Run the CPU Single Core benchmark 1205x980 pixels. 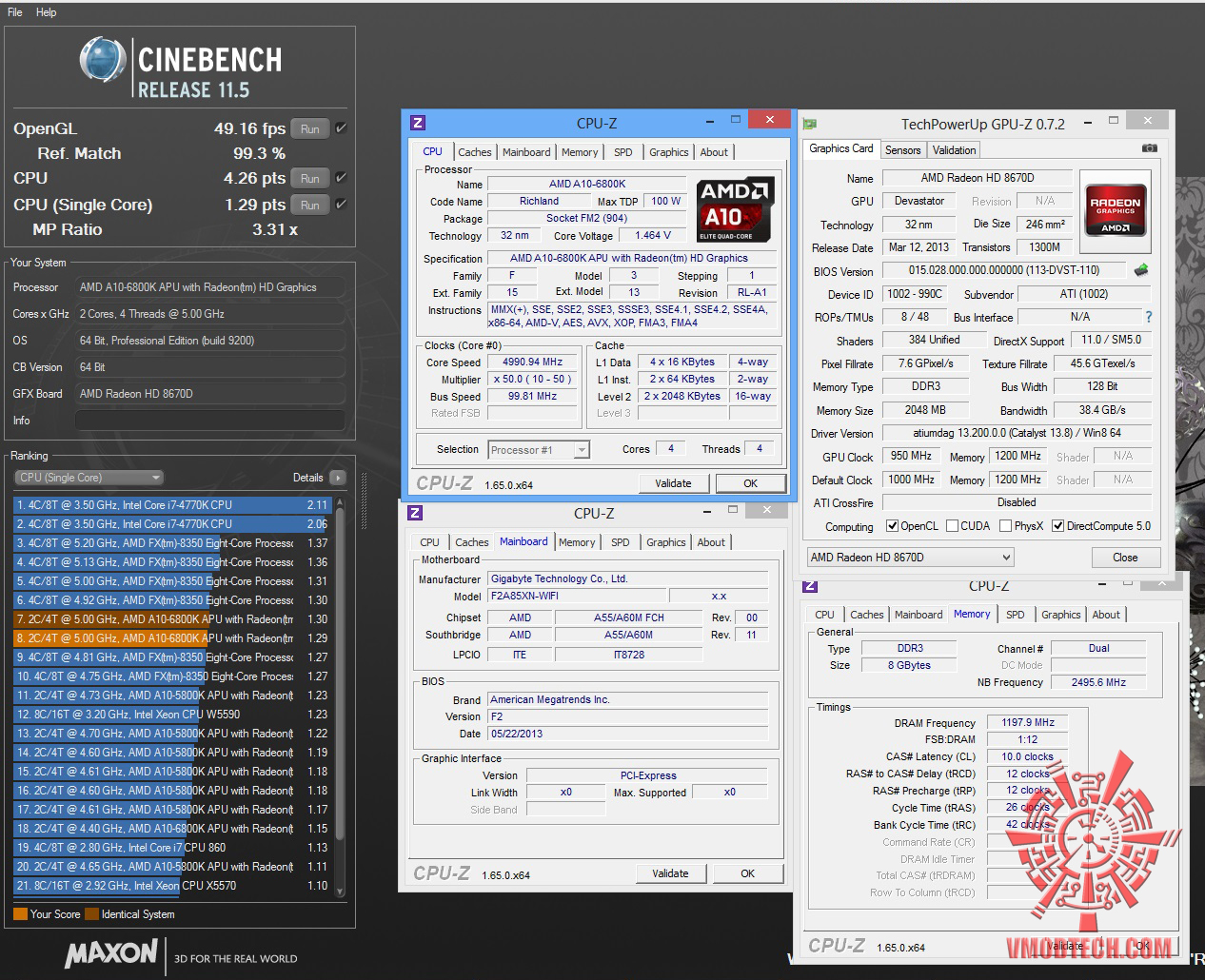click(x=310, y=205)
